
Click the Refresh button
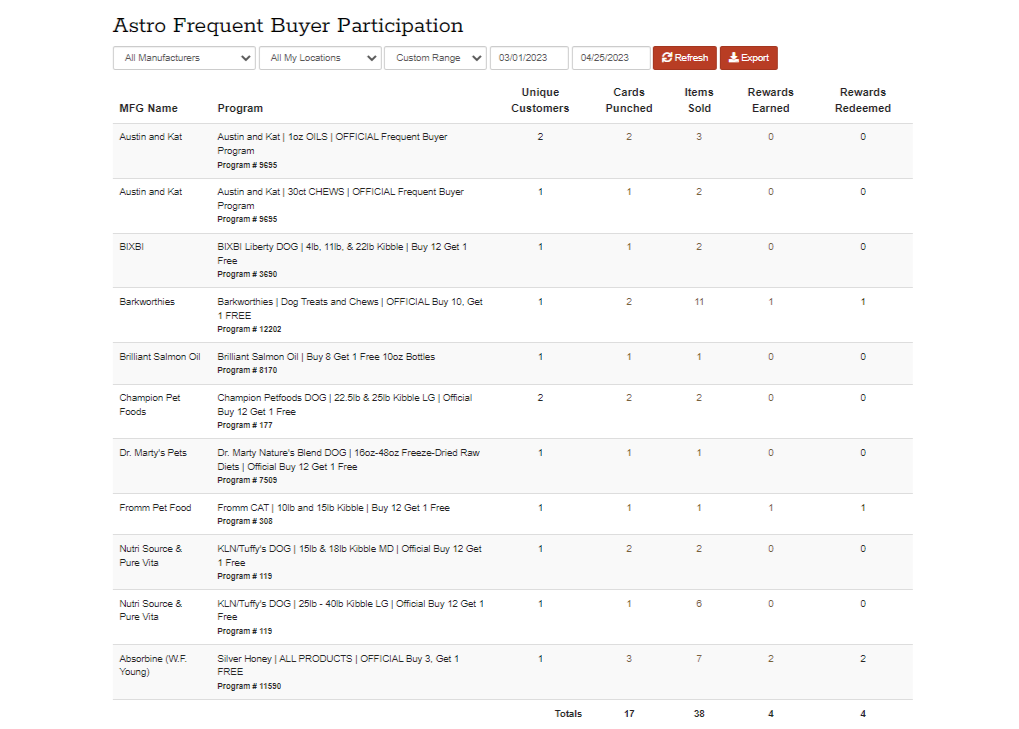(684, 58)
